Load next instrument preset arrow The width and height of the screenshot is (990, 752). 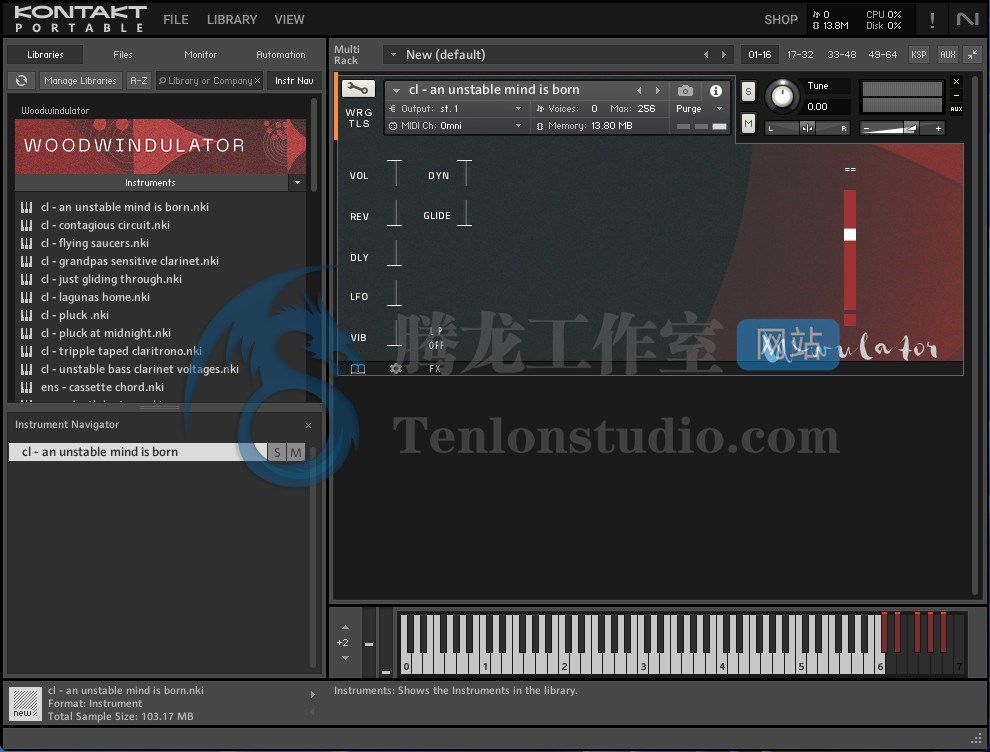pyautogui.click(x=658, y=90)
